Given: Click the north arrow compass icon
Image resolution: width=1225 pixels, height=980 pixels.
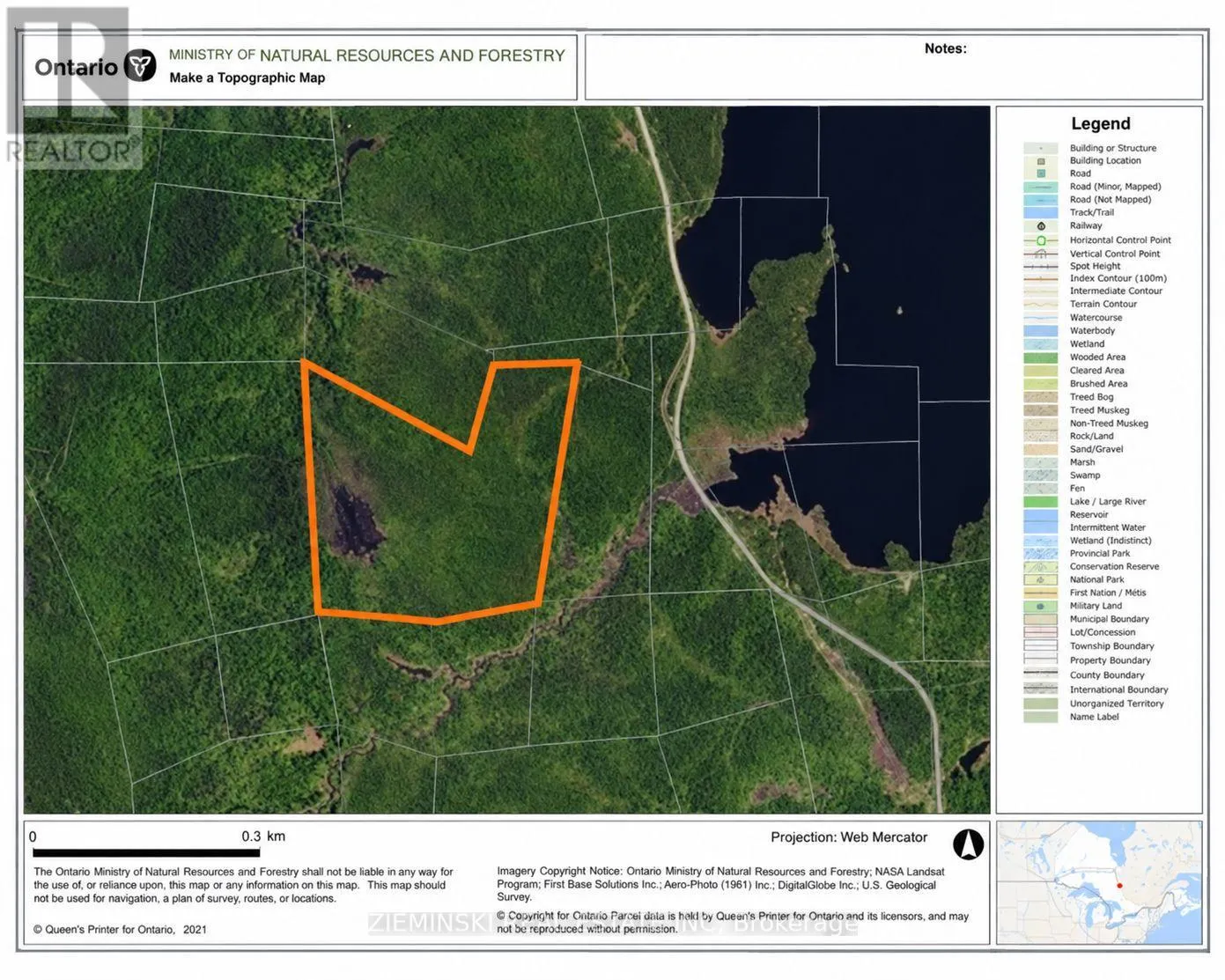Looking at the screenshot, I should (968, 844).
